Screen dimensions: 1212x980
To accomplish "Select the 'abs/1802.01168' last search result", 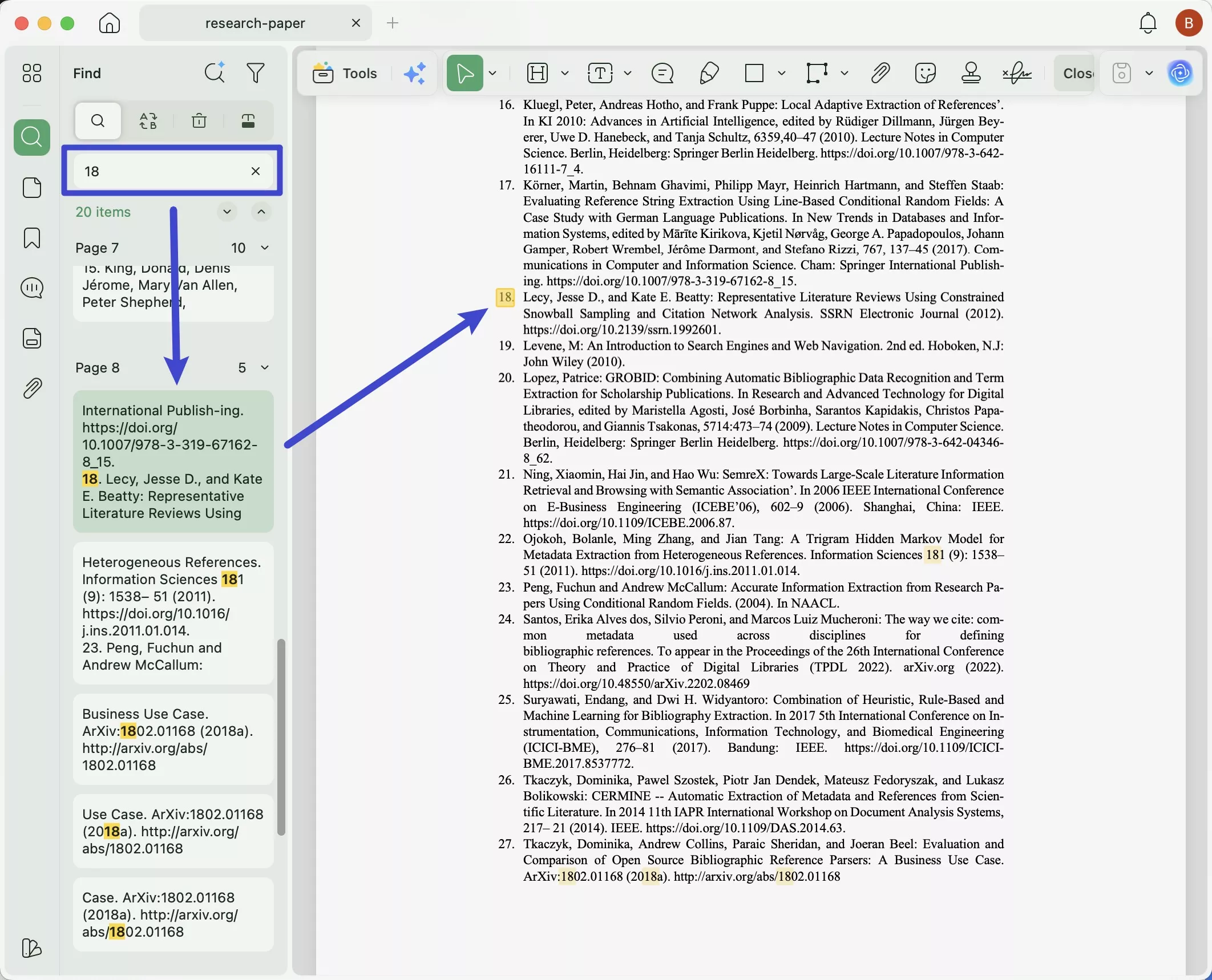I will [x=173, y=914].
